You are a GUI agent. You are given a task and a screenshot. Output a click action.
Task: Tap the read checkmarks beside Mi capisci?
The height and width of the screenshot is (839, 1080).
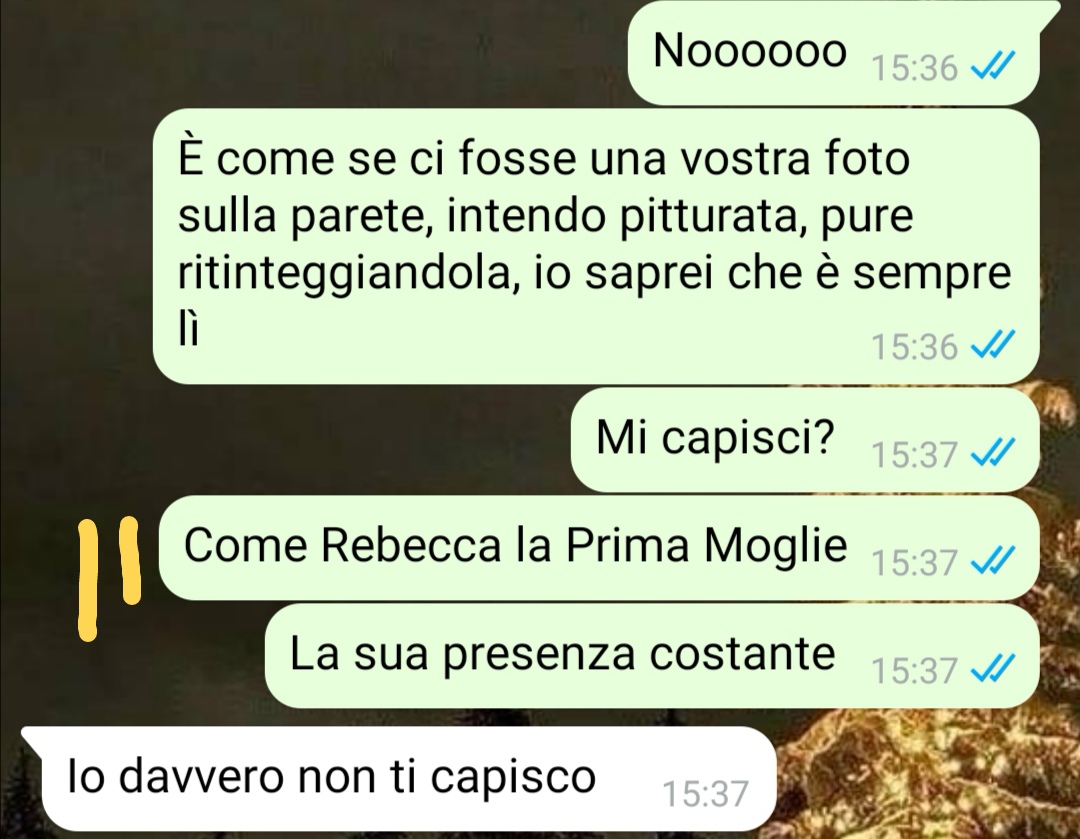(993, 453)
